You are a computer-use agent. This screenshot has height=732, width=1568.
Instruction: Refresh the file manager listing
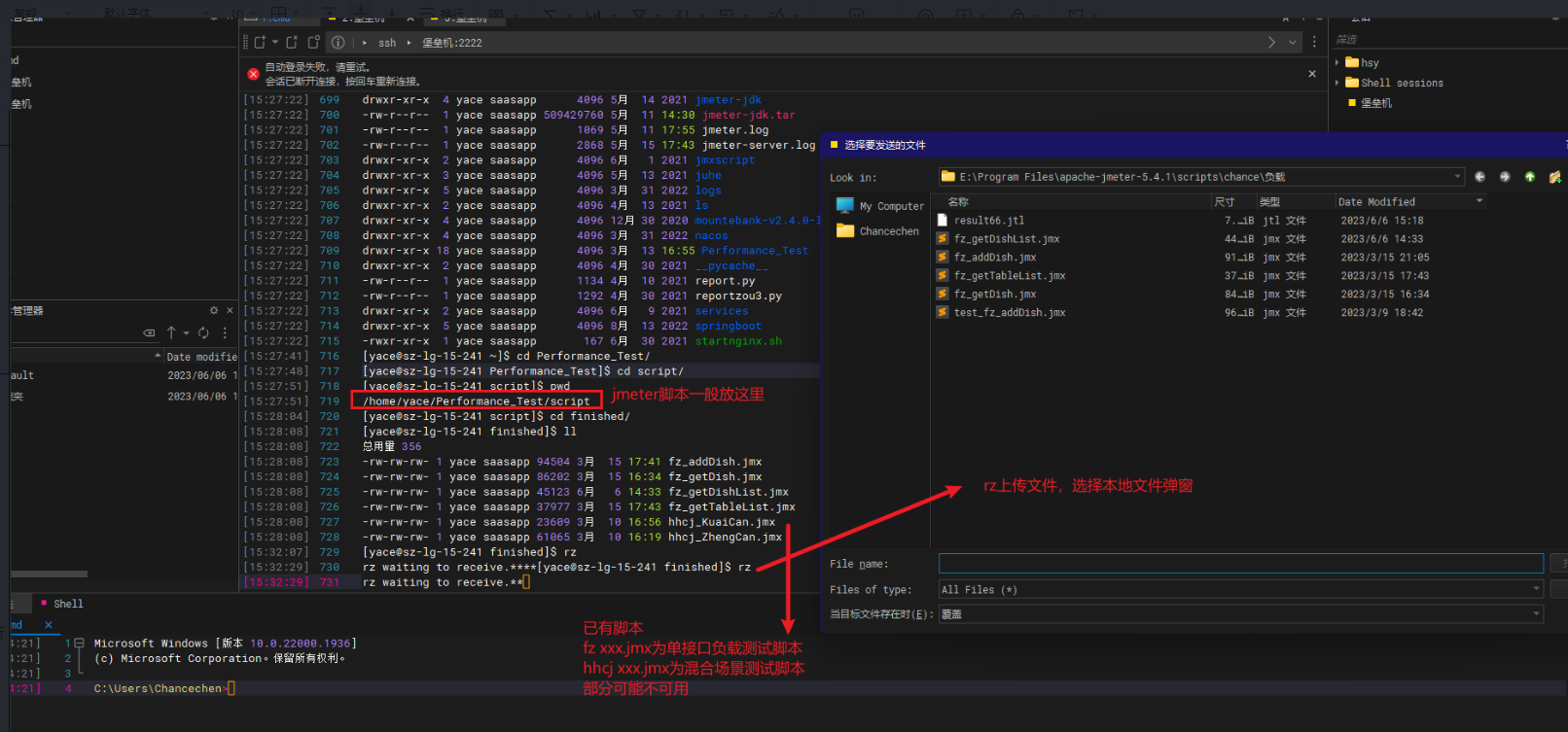pos(203,332)
